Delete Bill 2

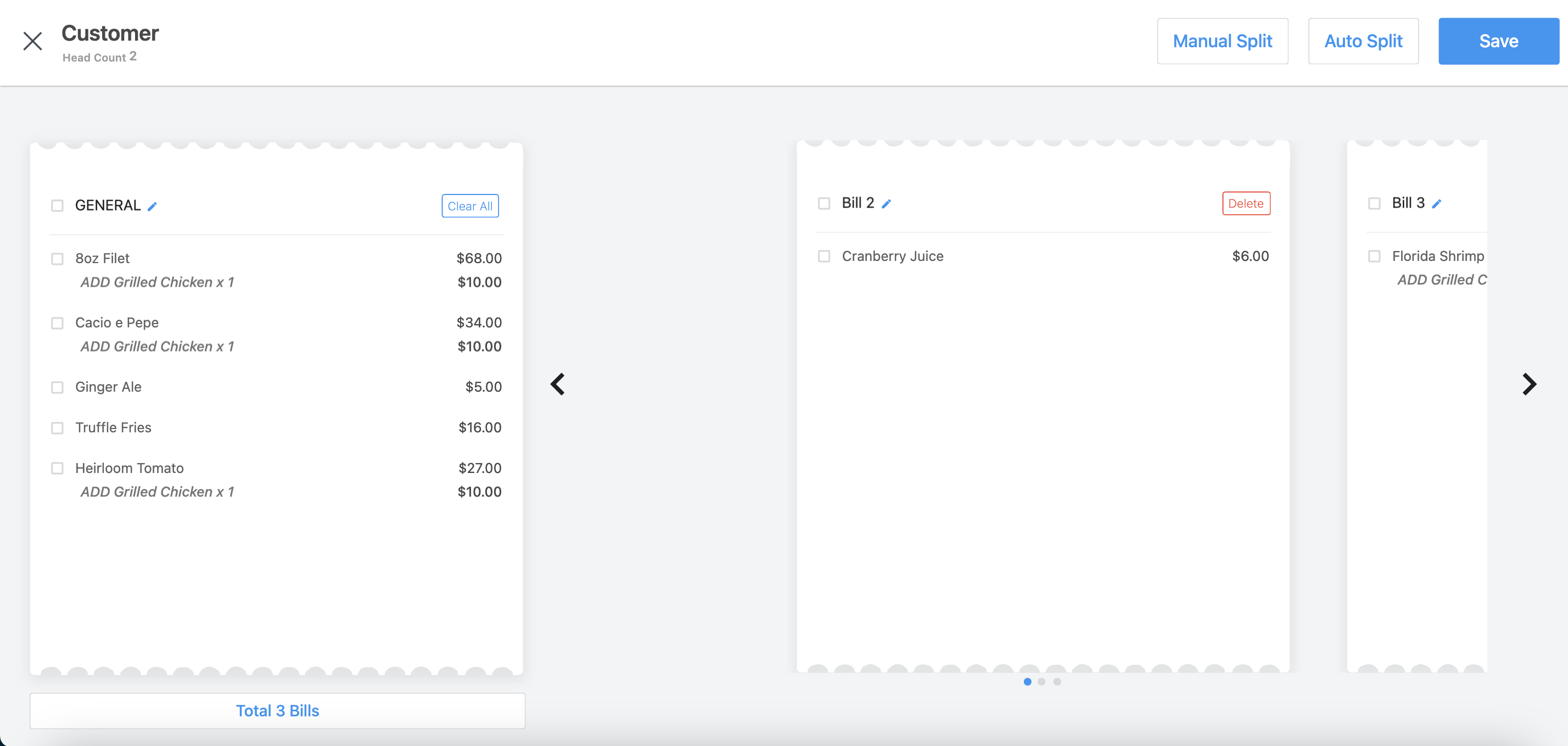1246,203
